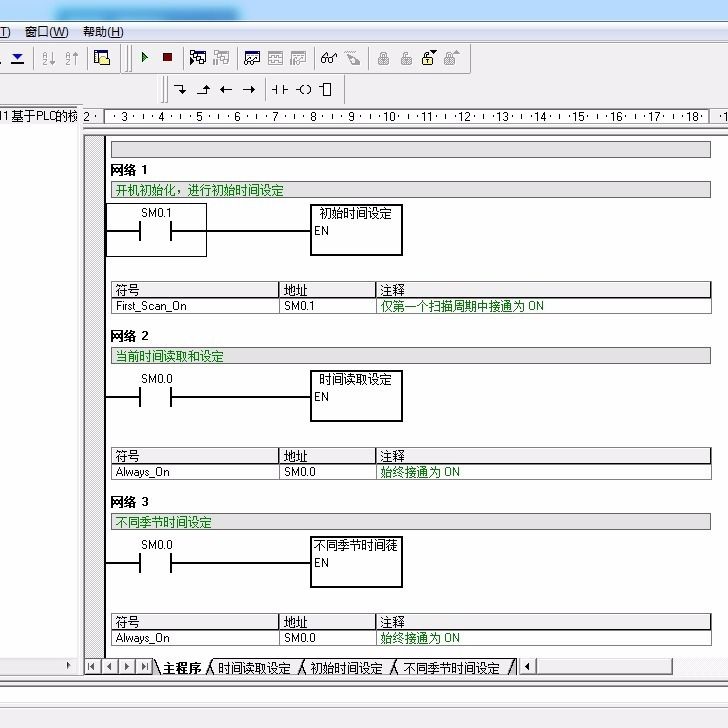Click the First_Scan_On symbol cell
Image resolution: width=728 pixels, height=728 pixels.
[x=195, y=306]
